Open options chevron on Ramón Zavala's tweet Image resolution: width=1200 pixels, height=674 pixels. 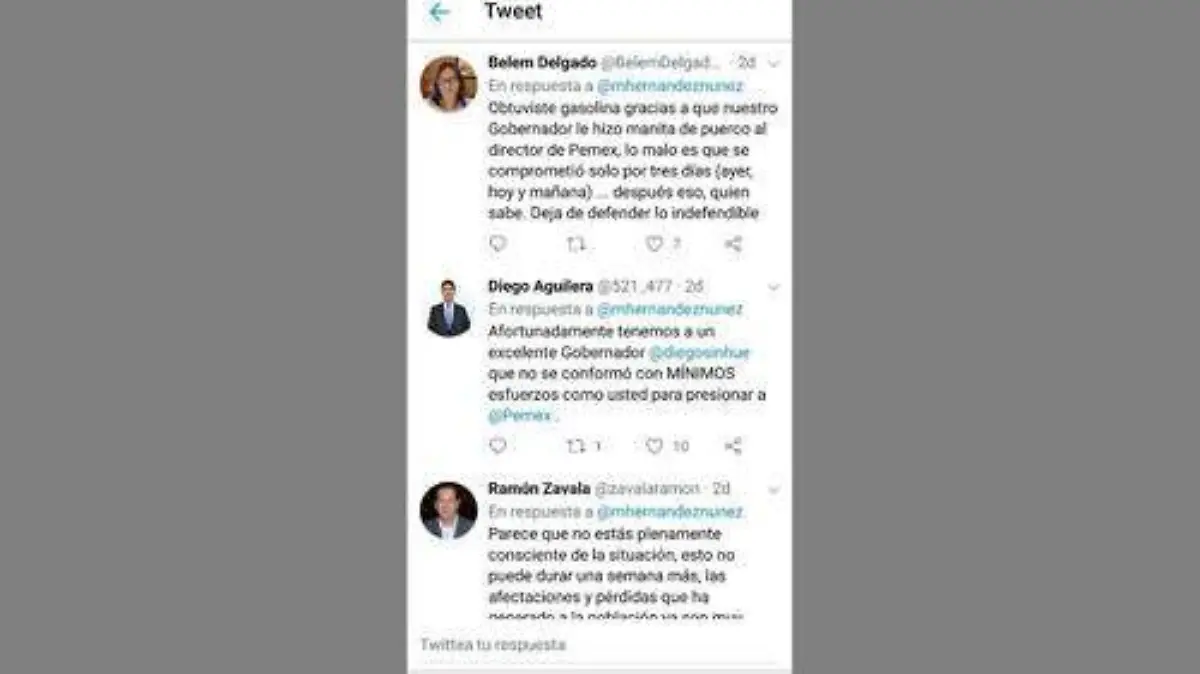[x=773, y=490]
